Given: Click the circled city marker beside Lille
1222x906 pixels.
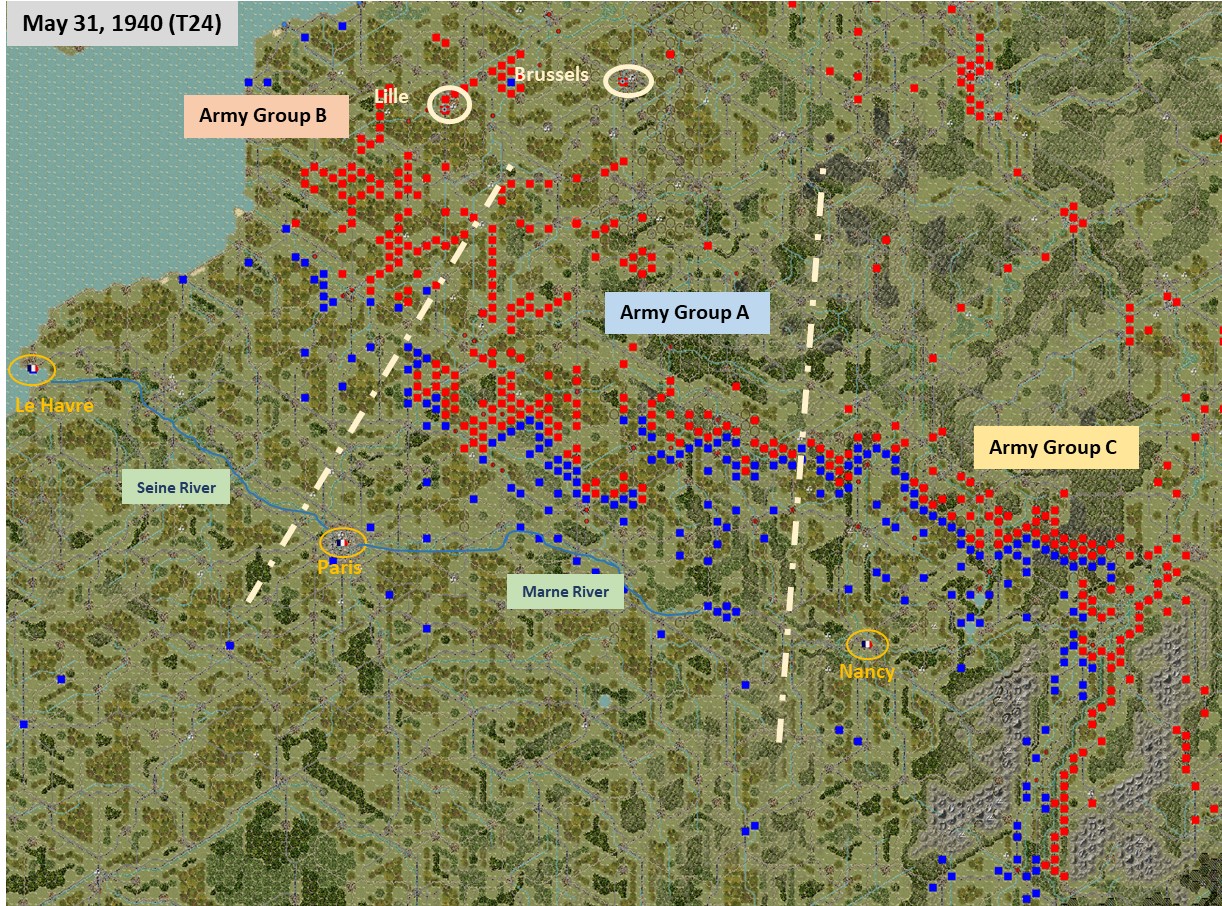Looking at the screenshot, I should tap(449, 103).
